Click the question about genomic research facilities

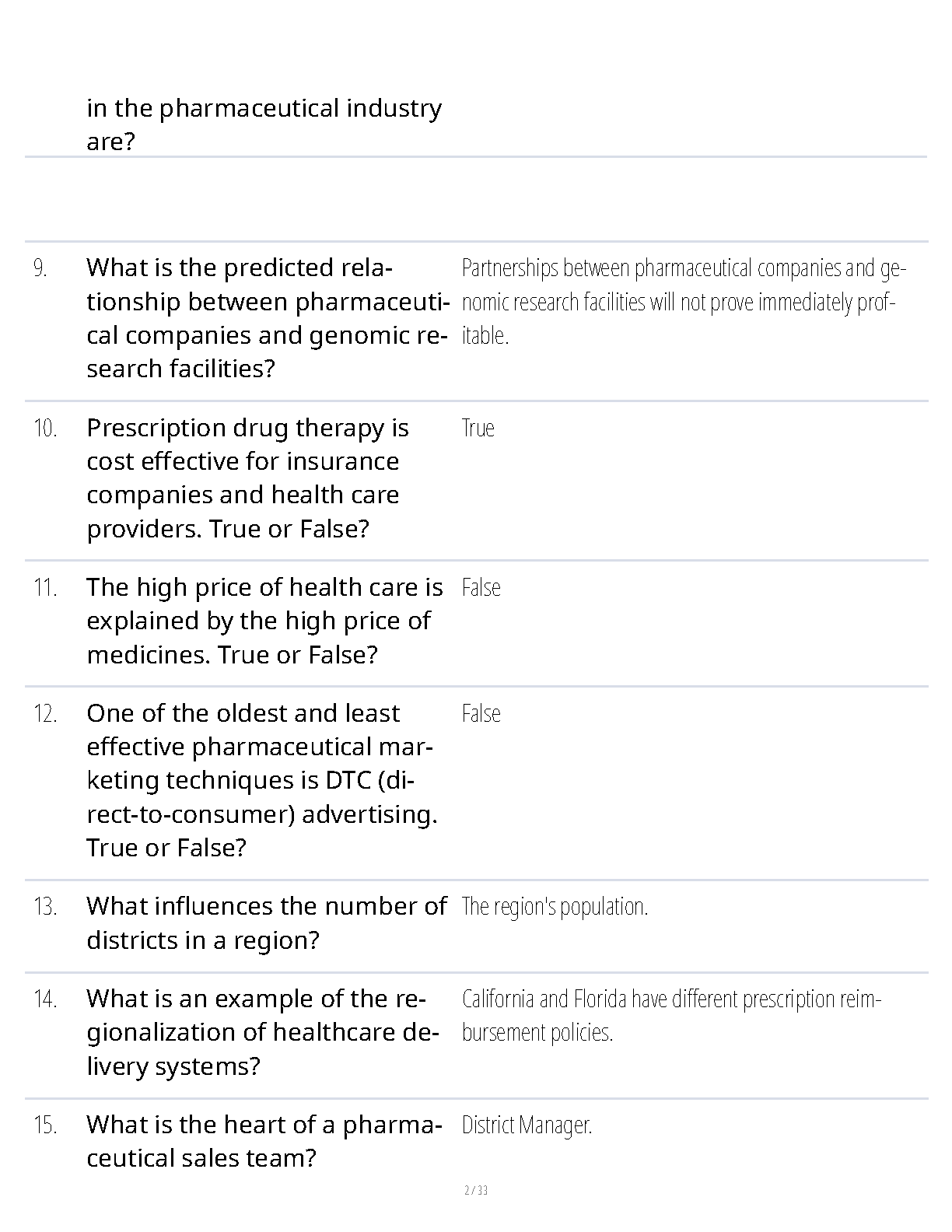(x=266, y=318)
